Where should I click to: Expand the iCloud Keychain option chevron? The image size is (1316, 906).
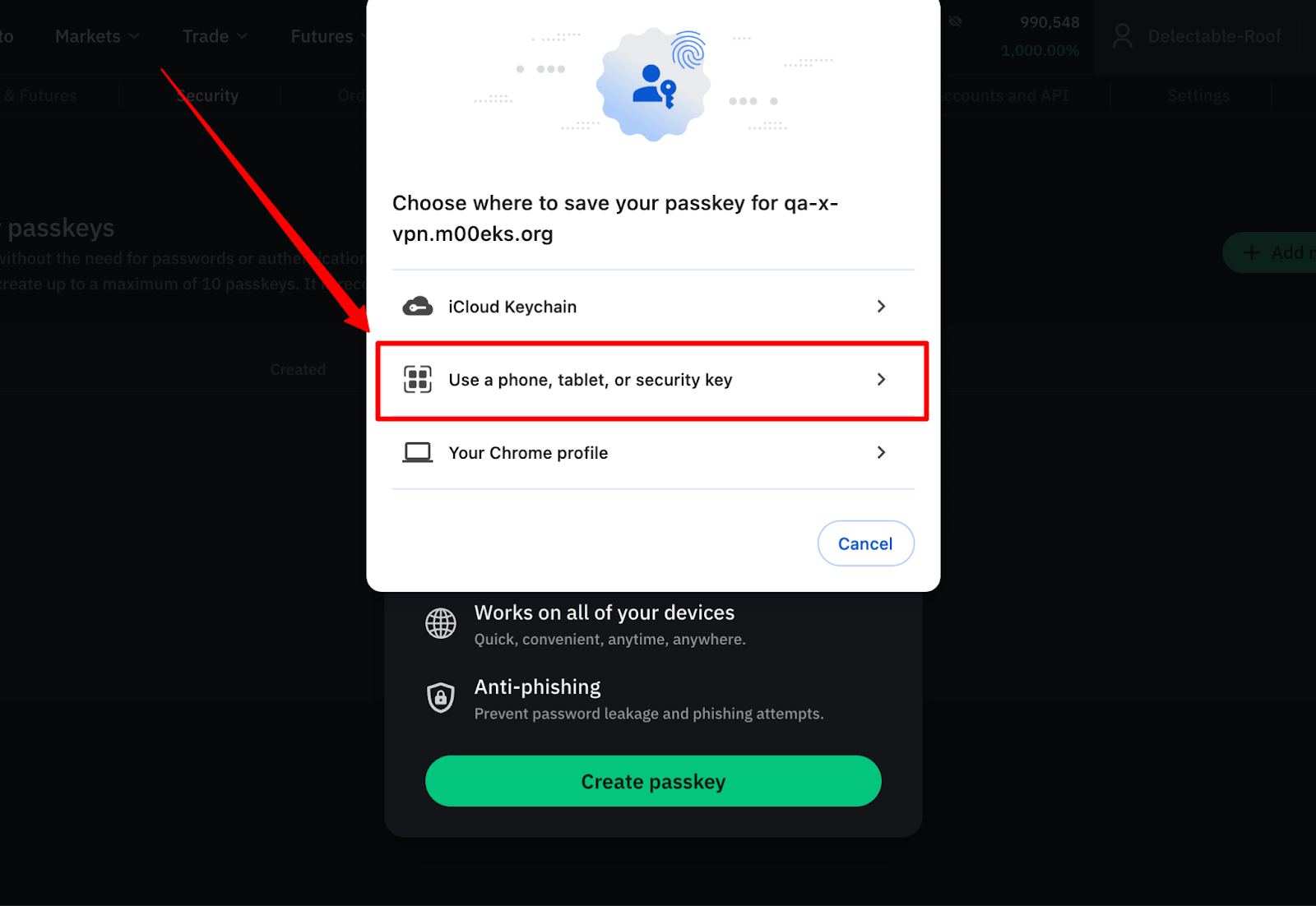881,307
